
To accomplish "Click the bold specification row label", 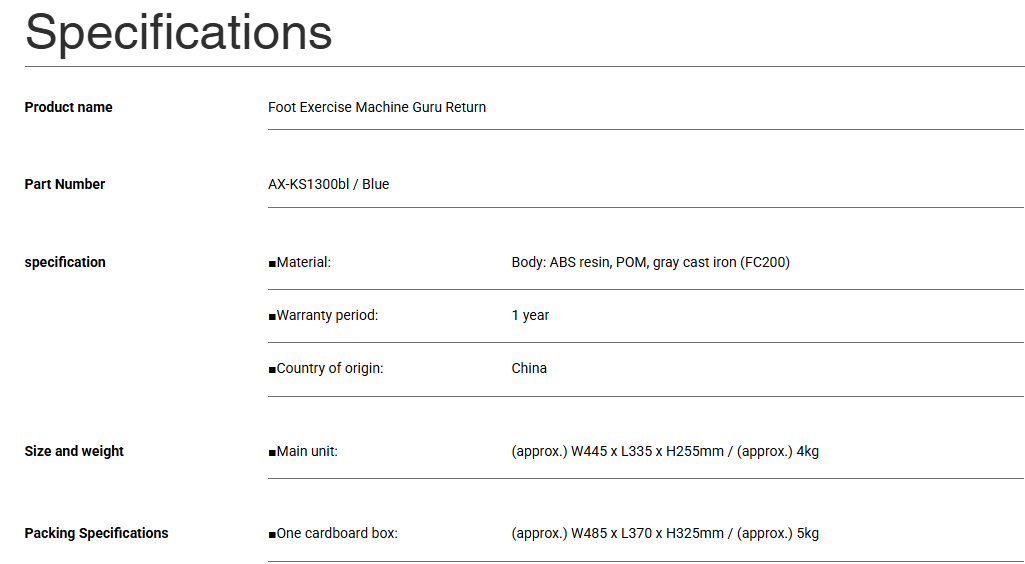I will point(65,262).
